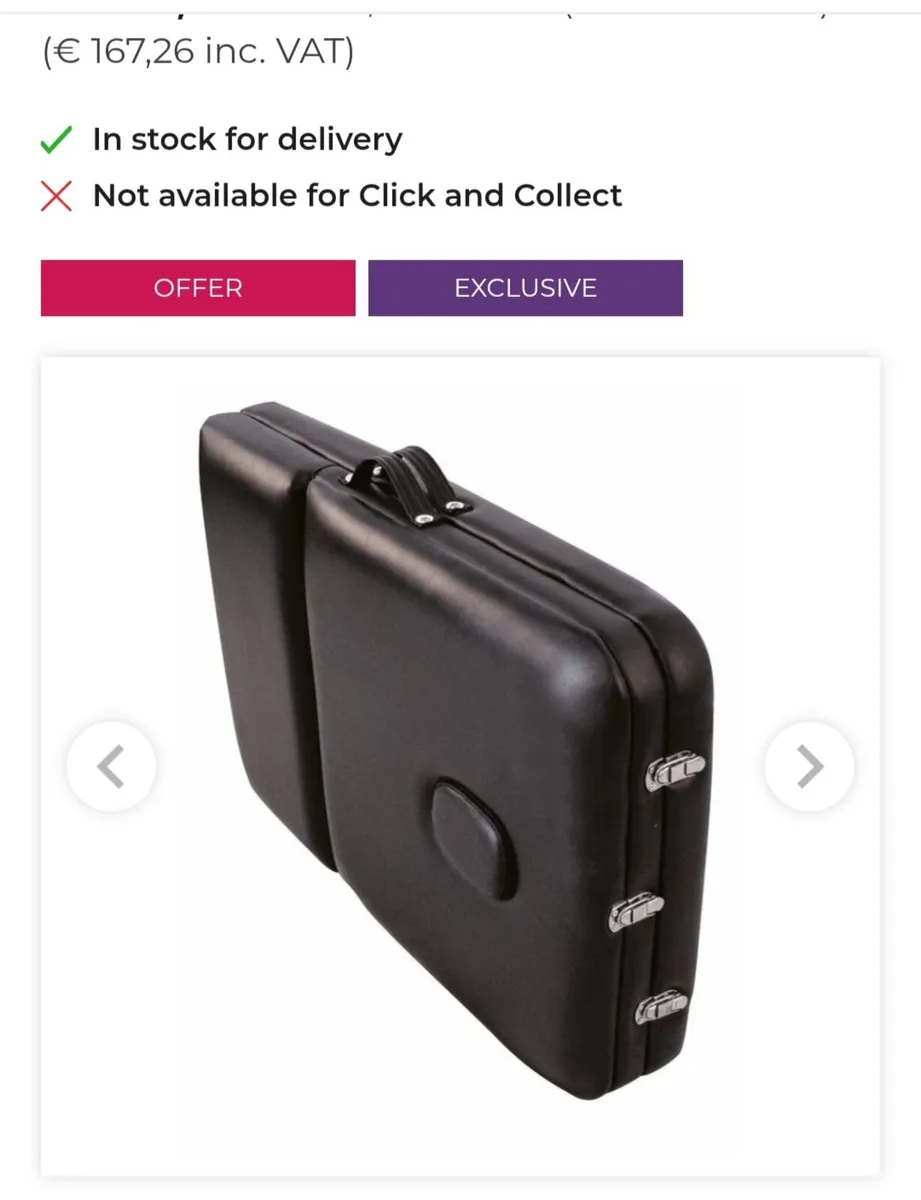
Task: Select the purple EXCLUSIVE badge
Action: [525, 288]
